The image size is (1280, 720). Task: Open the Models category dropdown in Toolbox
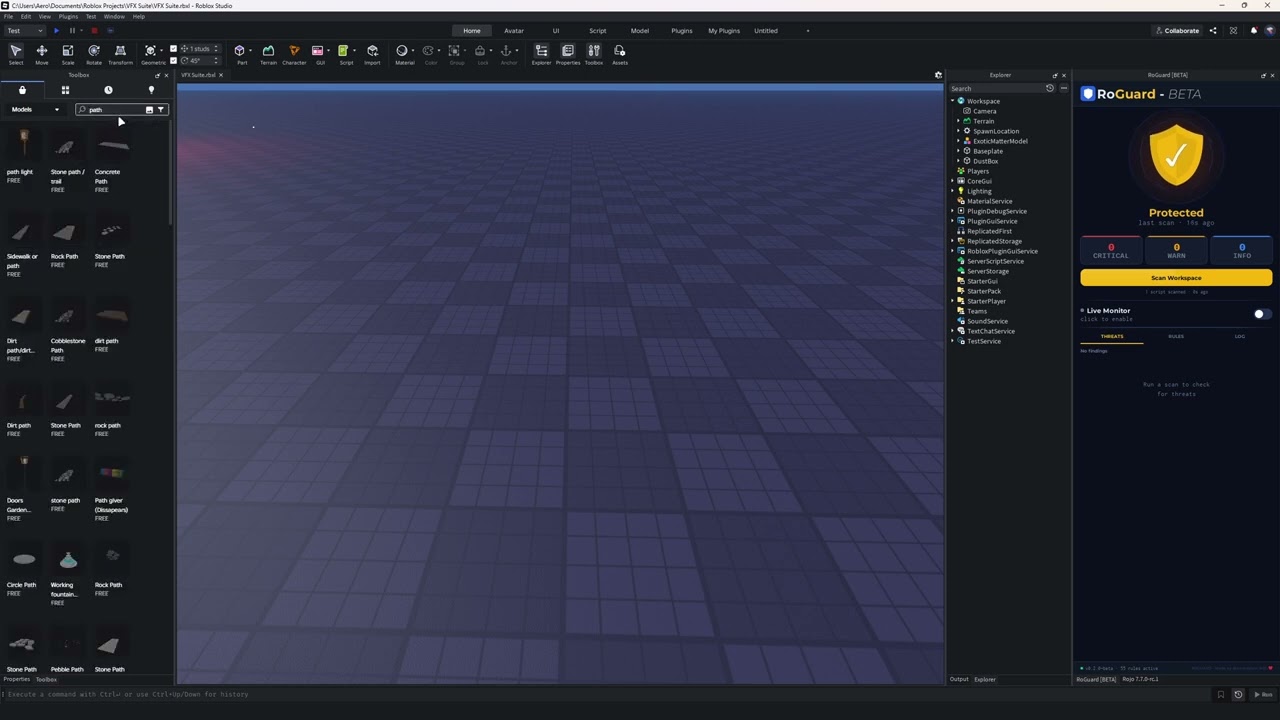35,110
